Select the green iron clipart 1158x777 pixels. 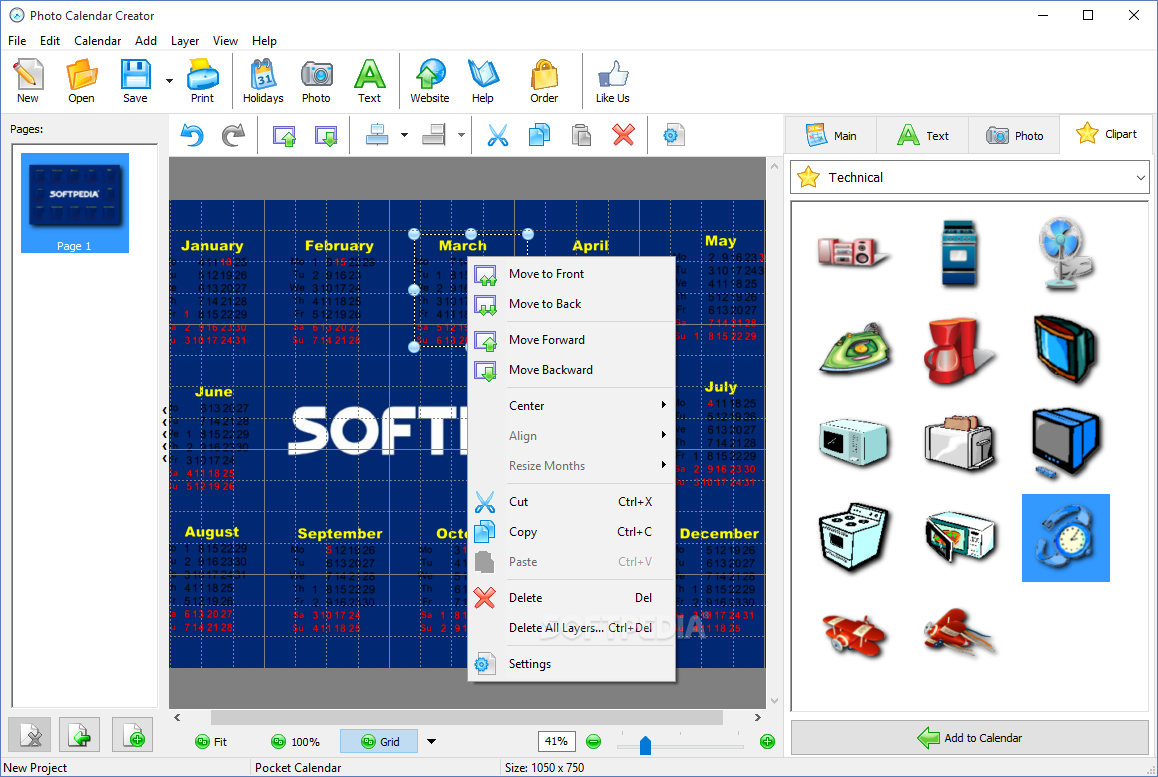(855, 349)
